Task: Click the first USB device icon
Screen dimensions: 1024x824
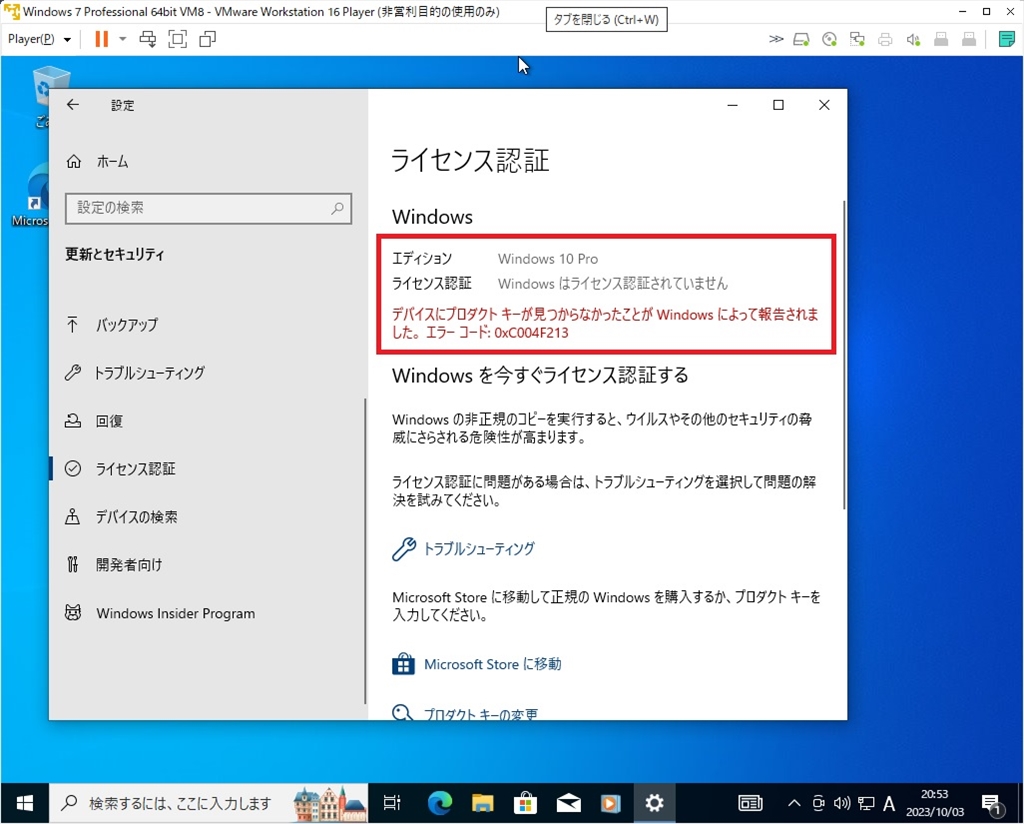Action: (941, 40)
